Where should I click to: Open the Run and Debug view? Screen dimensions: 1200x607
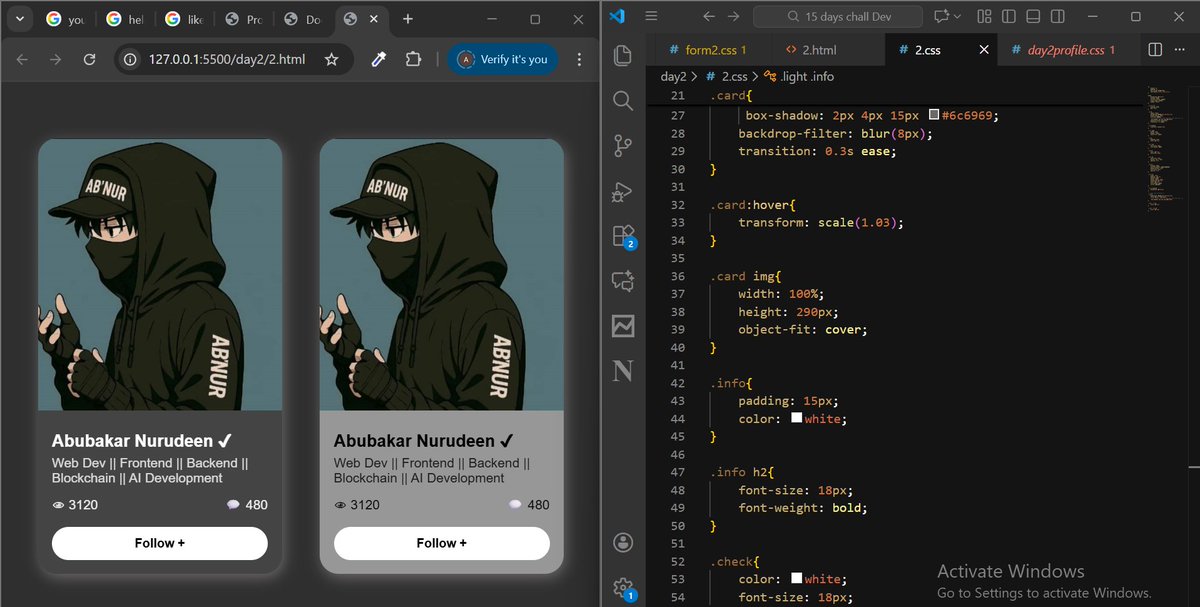point(622,191)
